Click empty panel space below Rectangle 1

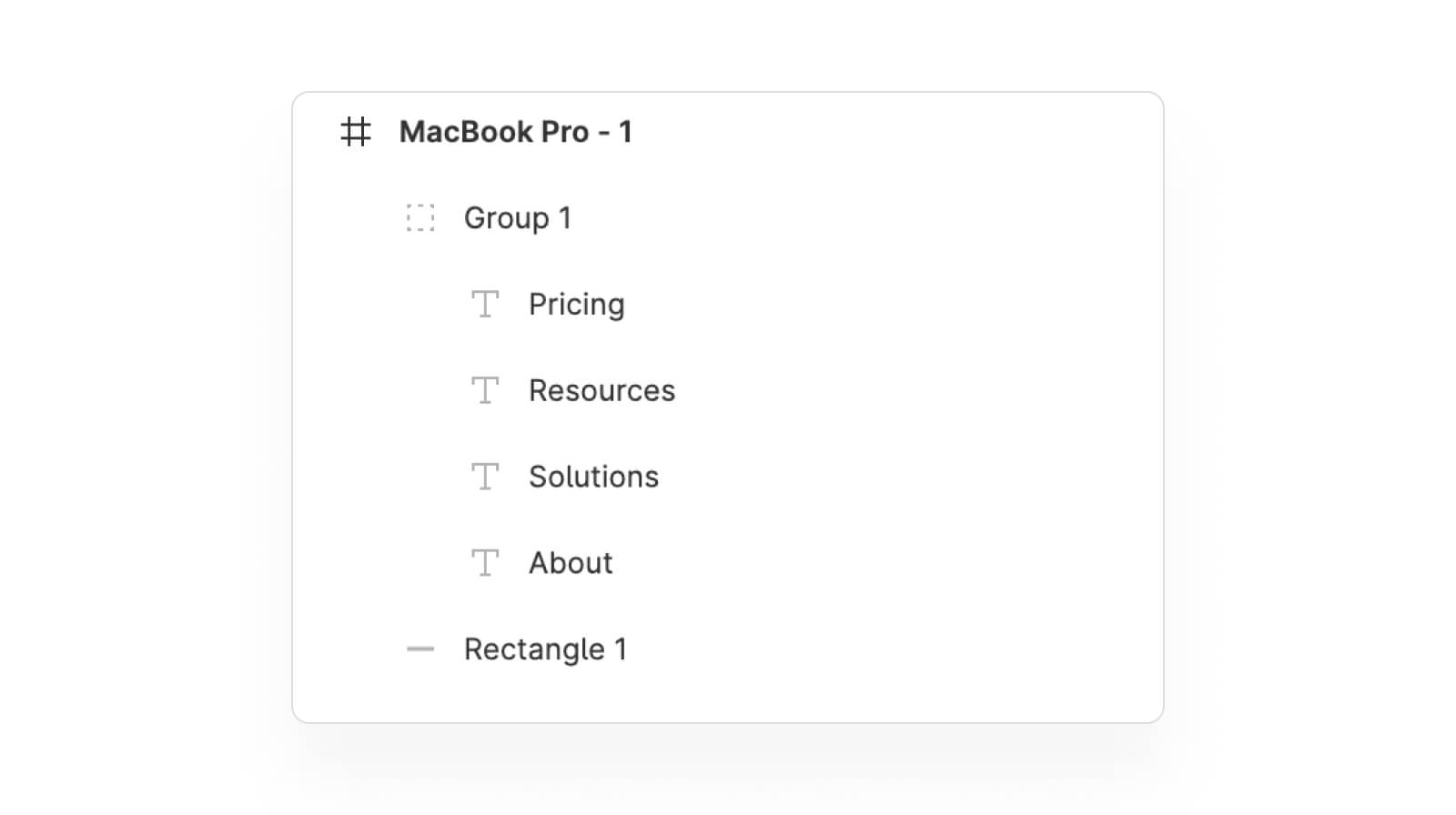pyautogui.click(x=728, y=696)
